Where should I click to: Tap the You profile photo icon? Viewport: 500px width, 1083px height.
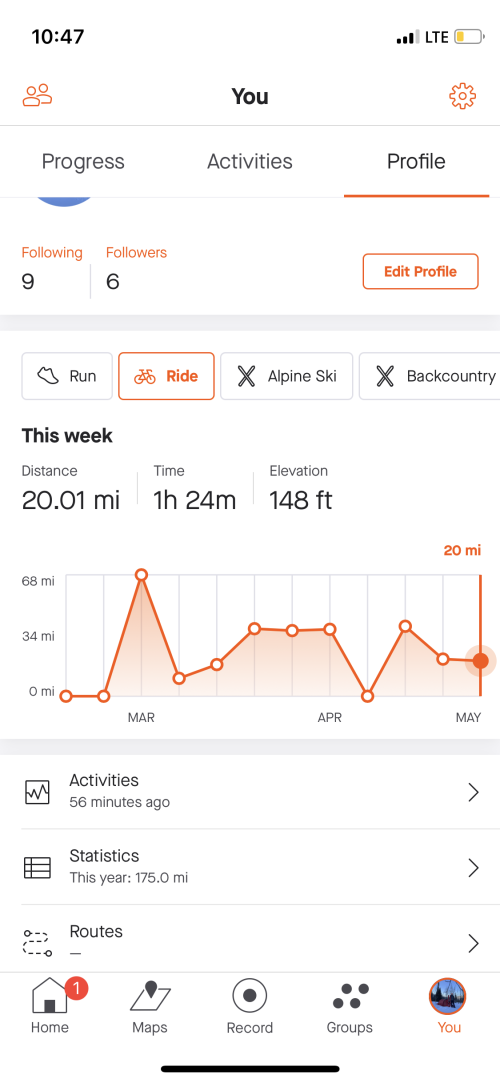pos(448,997)
